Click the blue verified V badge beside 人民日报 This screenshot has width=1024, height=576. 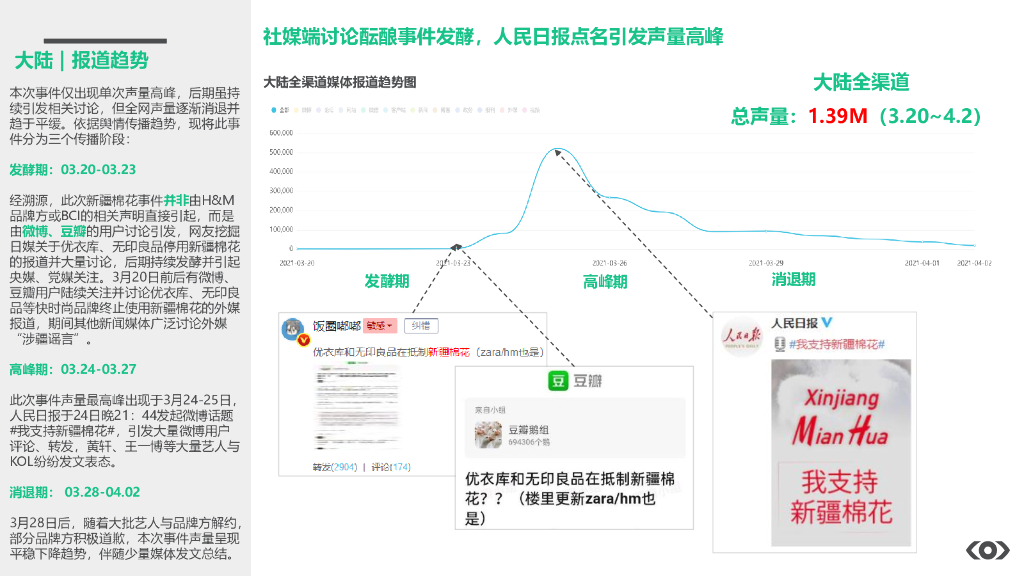coord(827,323)
